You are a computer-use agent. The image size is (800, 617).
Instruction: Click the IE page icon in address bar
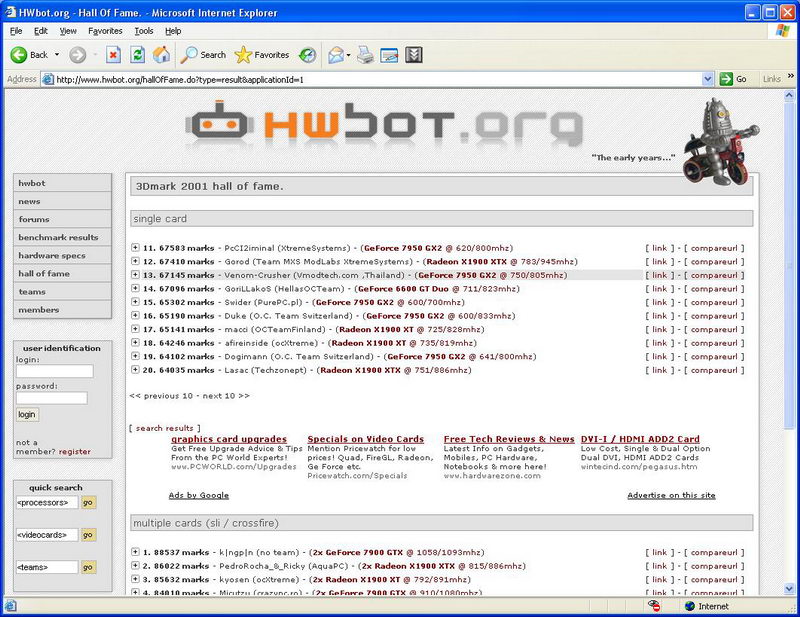point(48,79)
